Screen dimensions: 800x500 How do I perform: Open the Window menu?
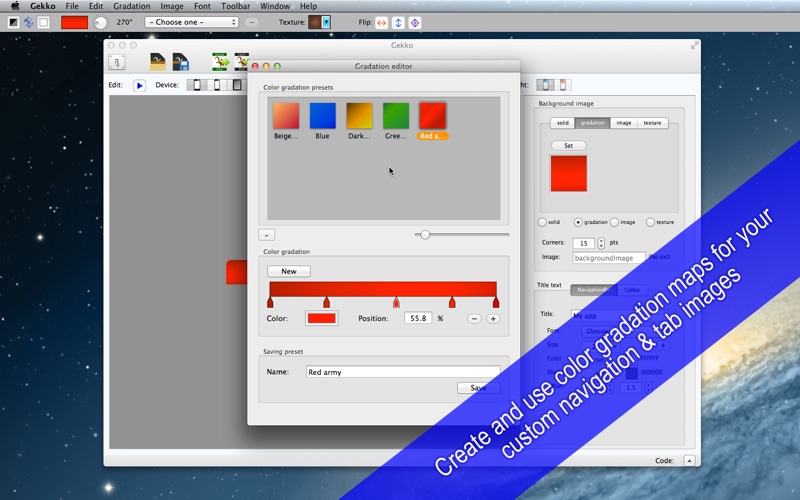[275, 6]
